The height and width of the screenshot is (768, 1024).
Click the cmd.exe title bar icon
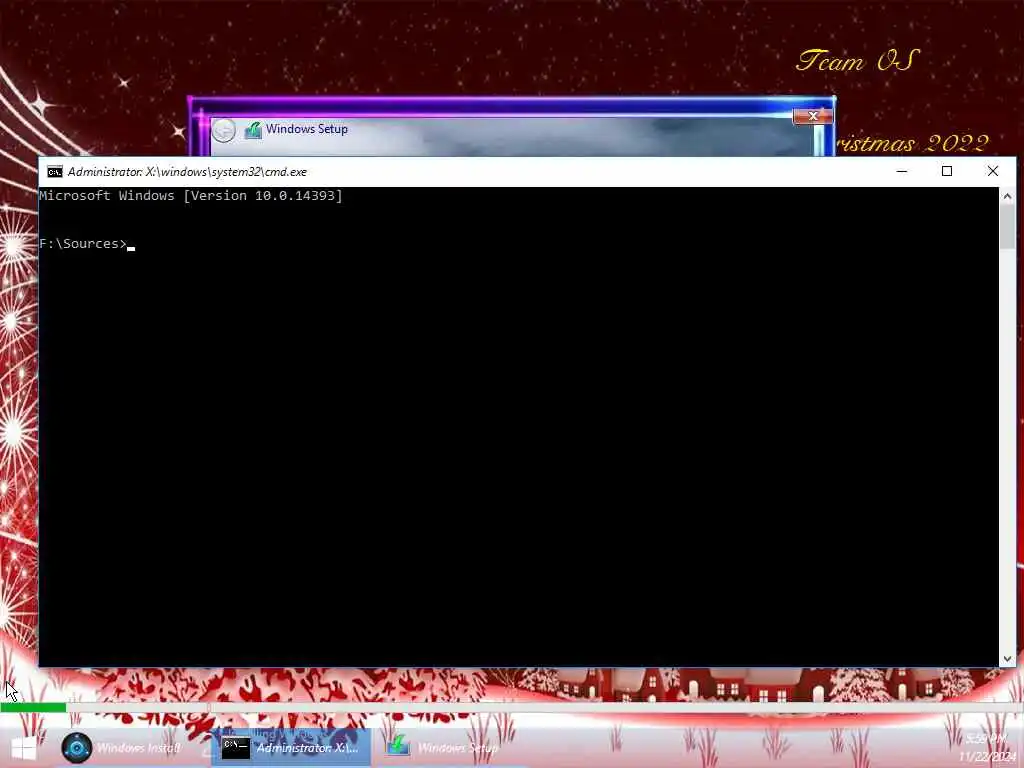(x=55, y=172)
